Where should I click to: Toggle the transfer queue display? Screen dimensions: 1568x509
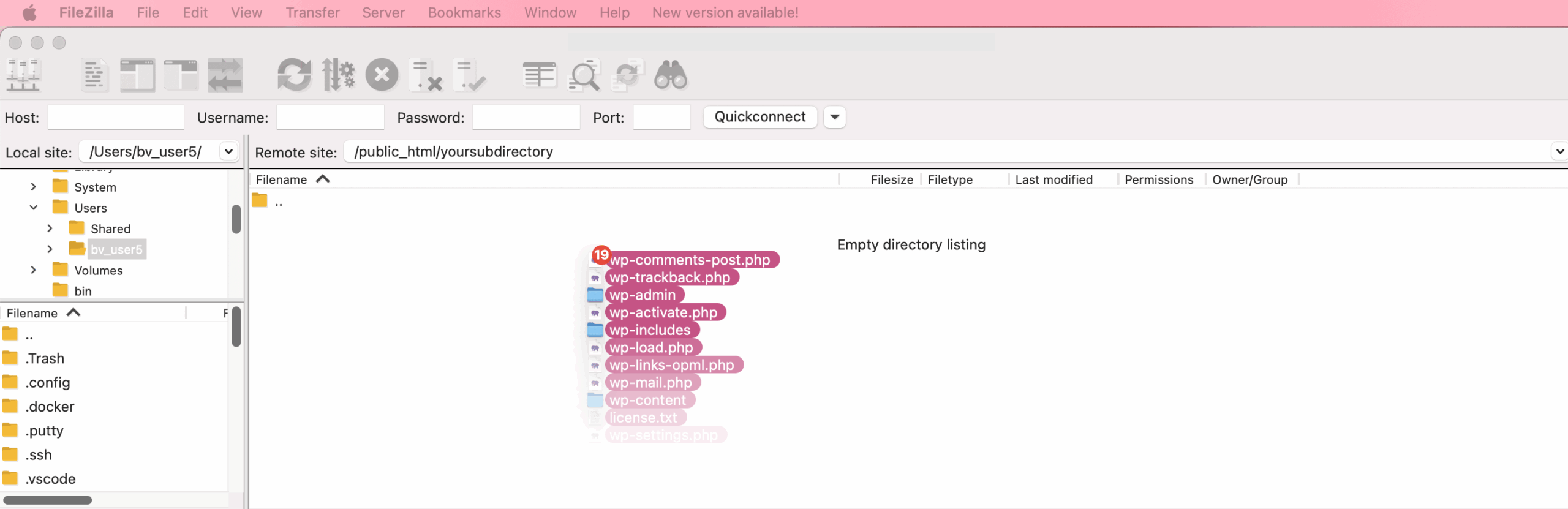pyautogui.click(x=225, y=76)
